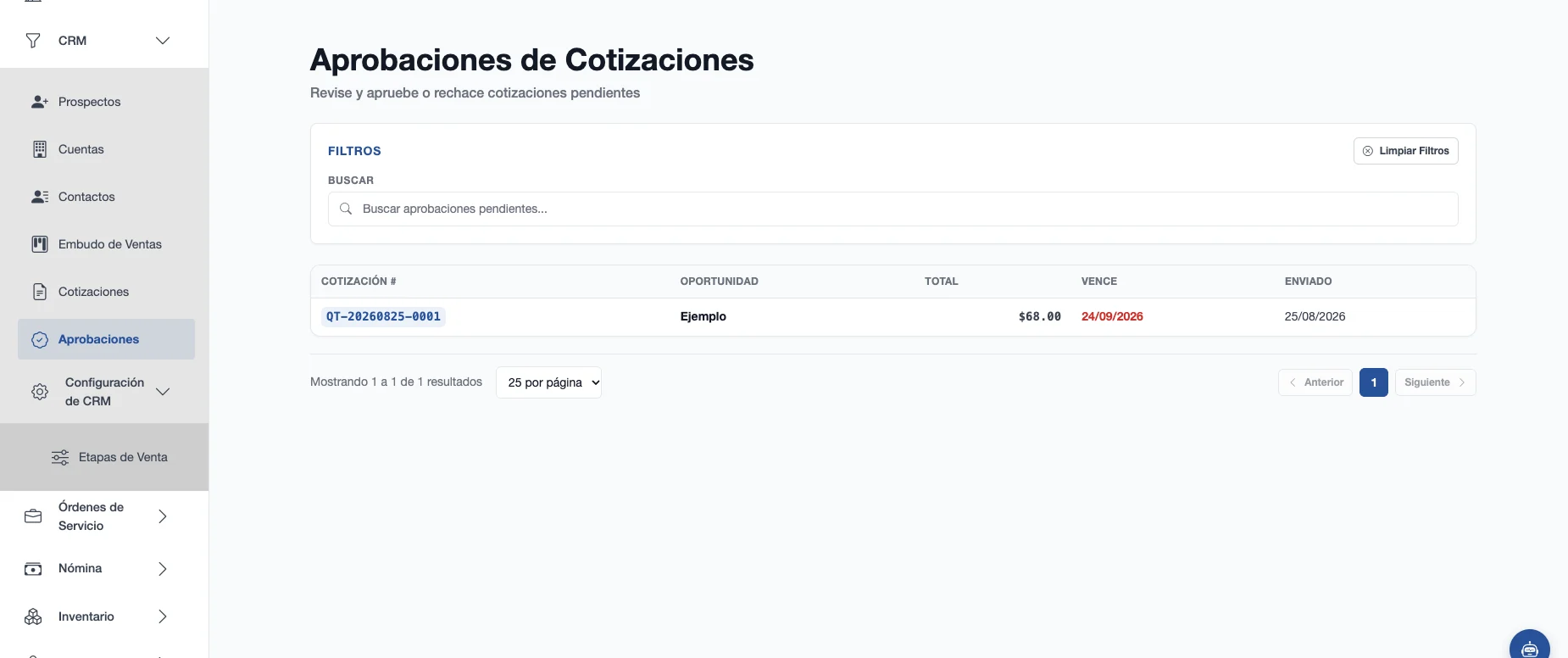Go to Cuentas section
This screenshot has height=658, width=1568.
point(106,149)
